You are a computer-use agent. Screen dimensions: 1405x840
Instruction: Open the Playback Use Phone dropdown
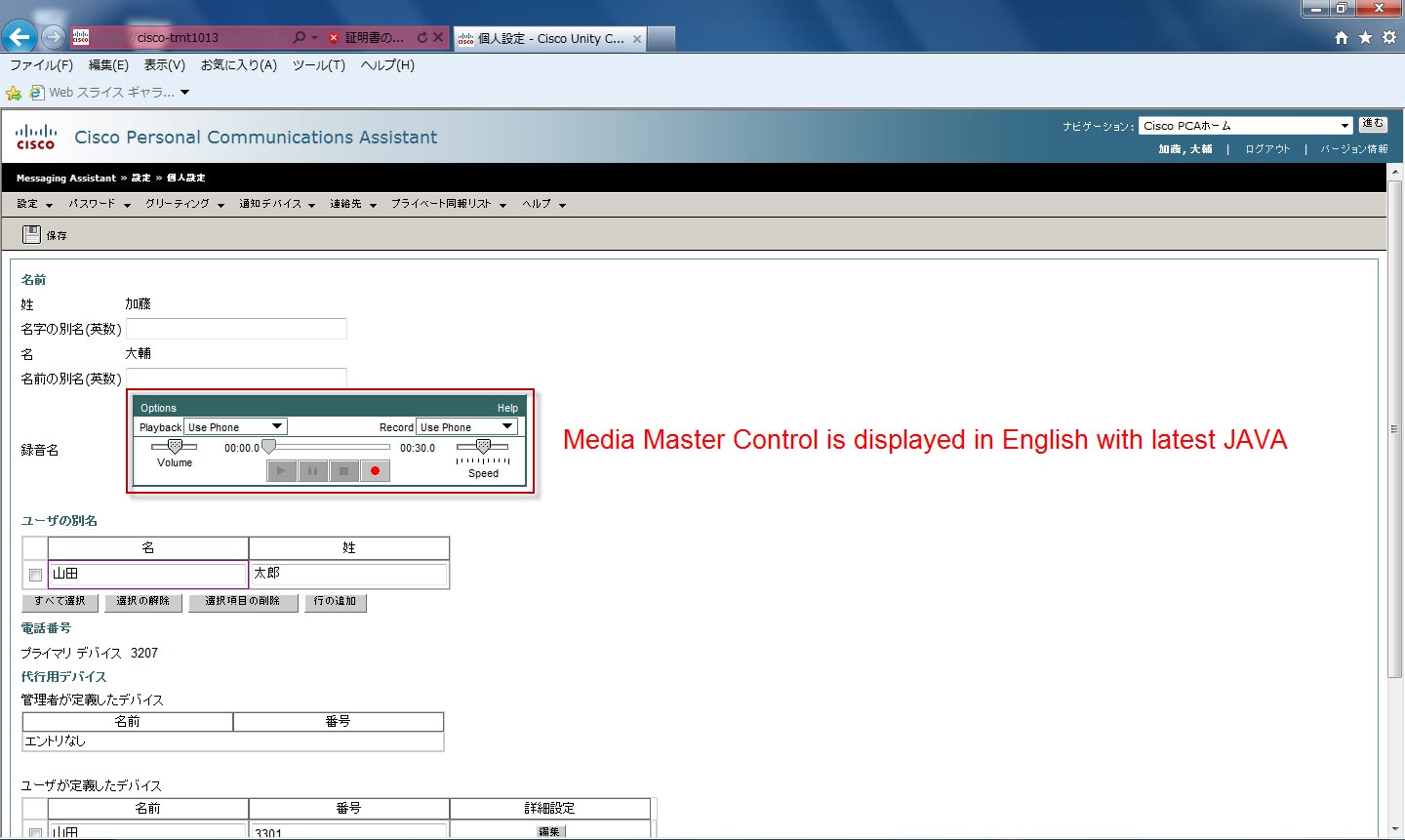pos(235,426)
